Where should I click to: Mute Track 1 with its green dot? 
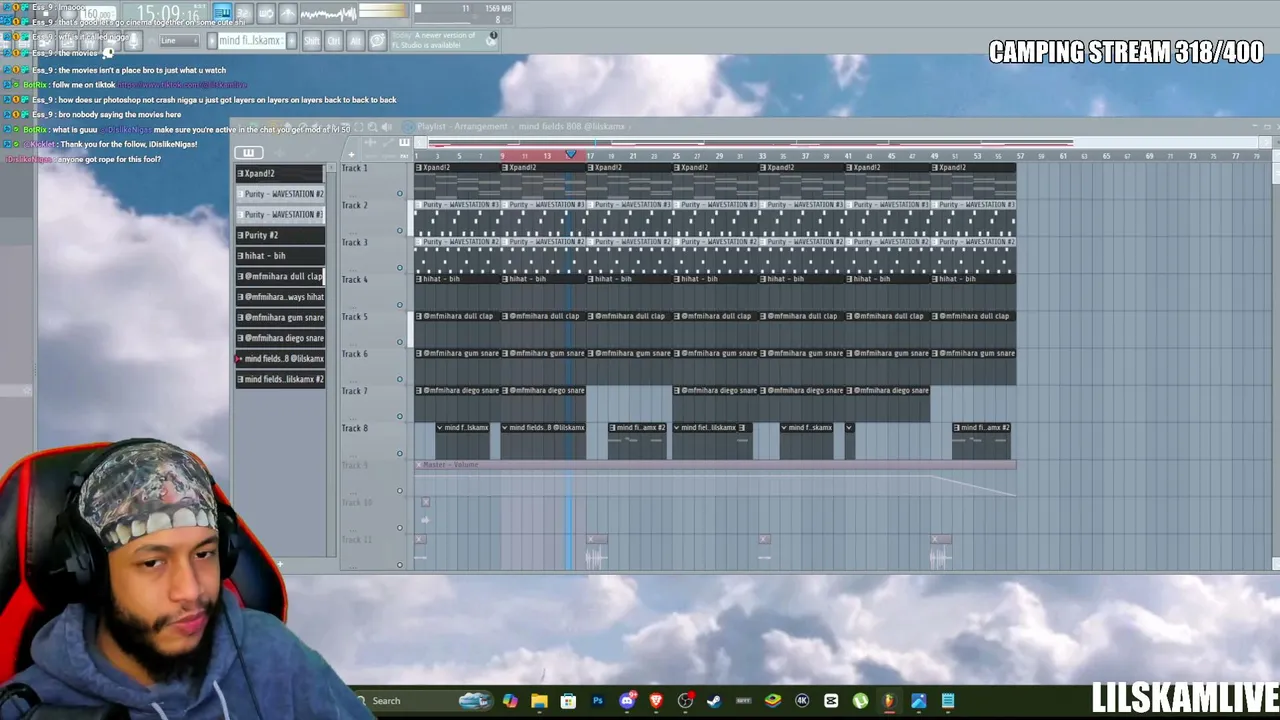click(x=400, y=194)
